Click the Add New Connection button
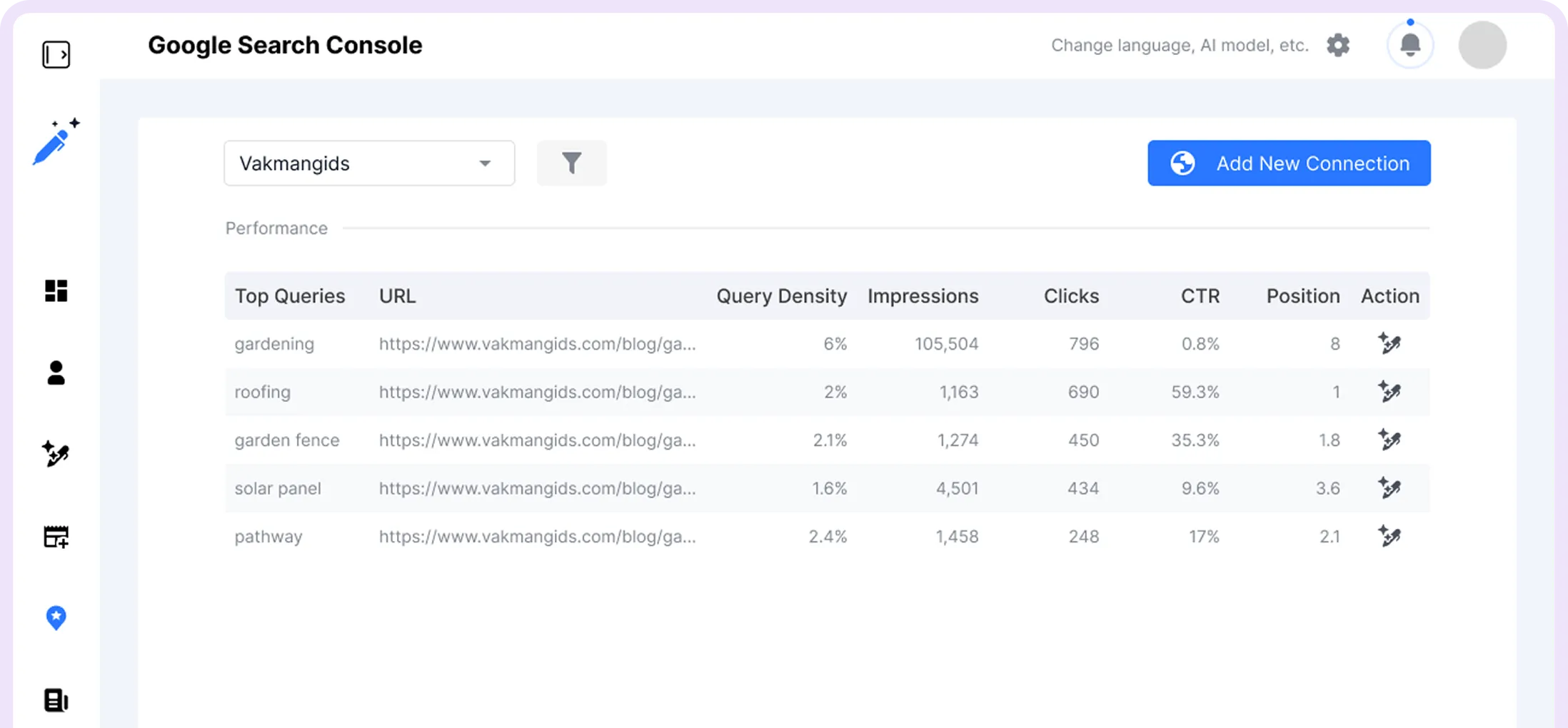Viewport: 1568px width, 728px height. tap(1289, 163)
